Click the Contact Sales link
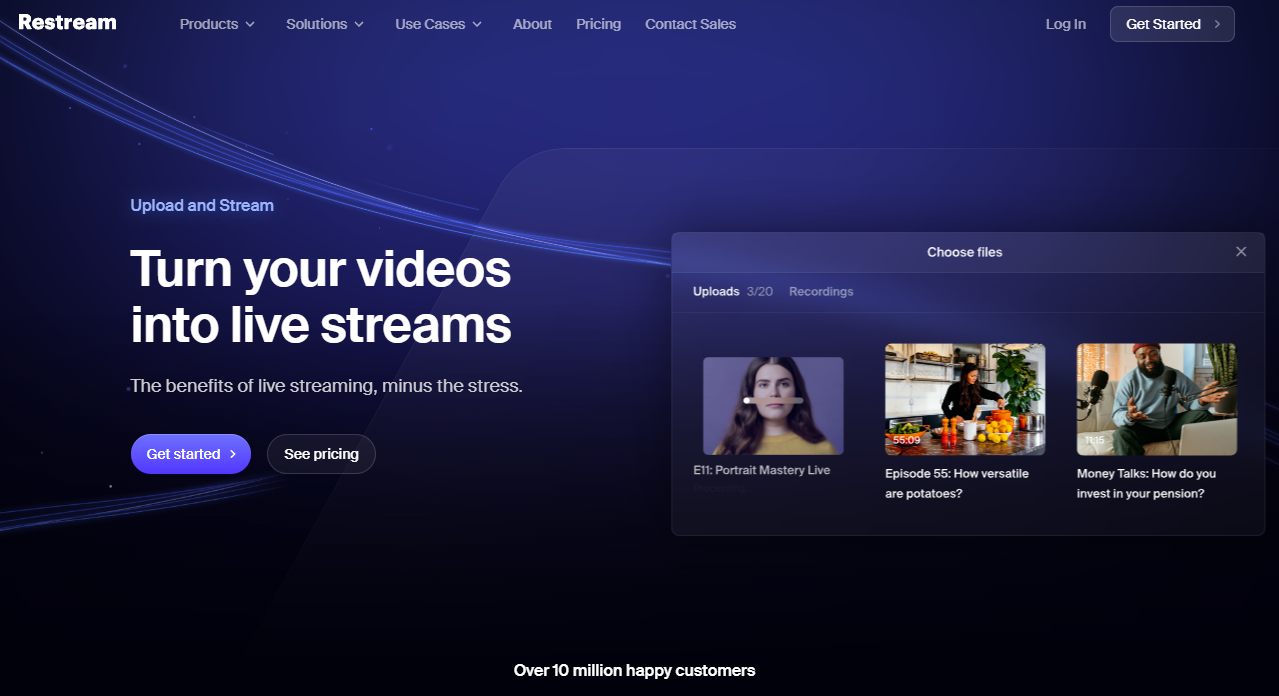Screen dimensions: 1279x696 (x=690, y=24)
